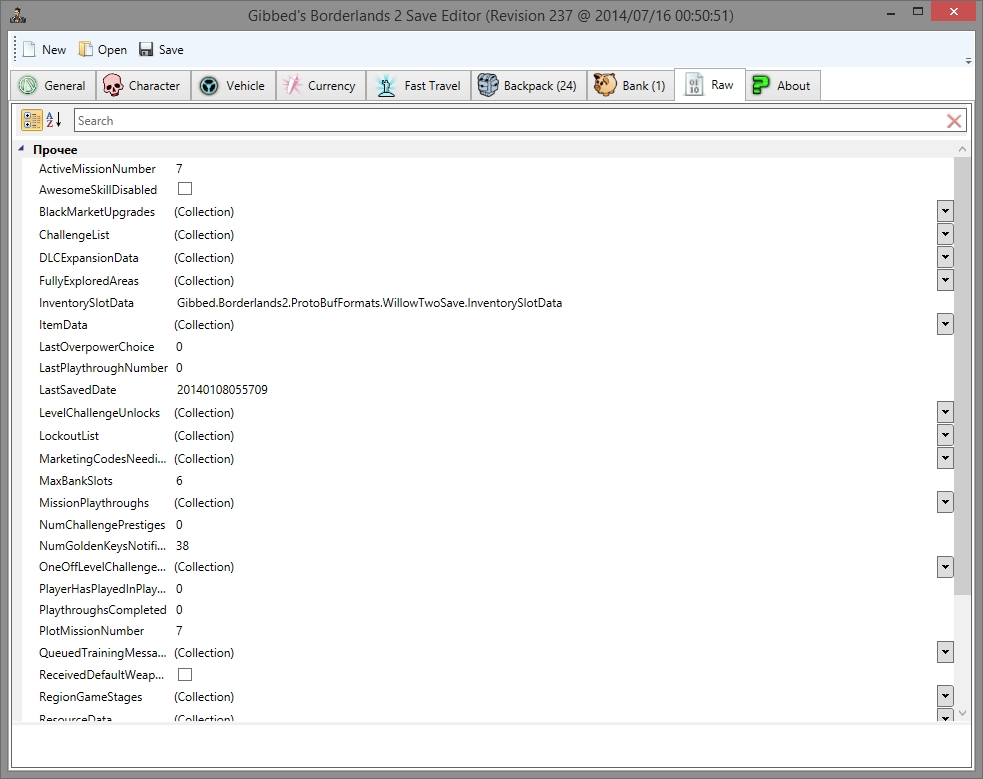Click the Save floppy disk icon

pos(146,50)
